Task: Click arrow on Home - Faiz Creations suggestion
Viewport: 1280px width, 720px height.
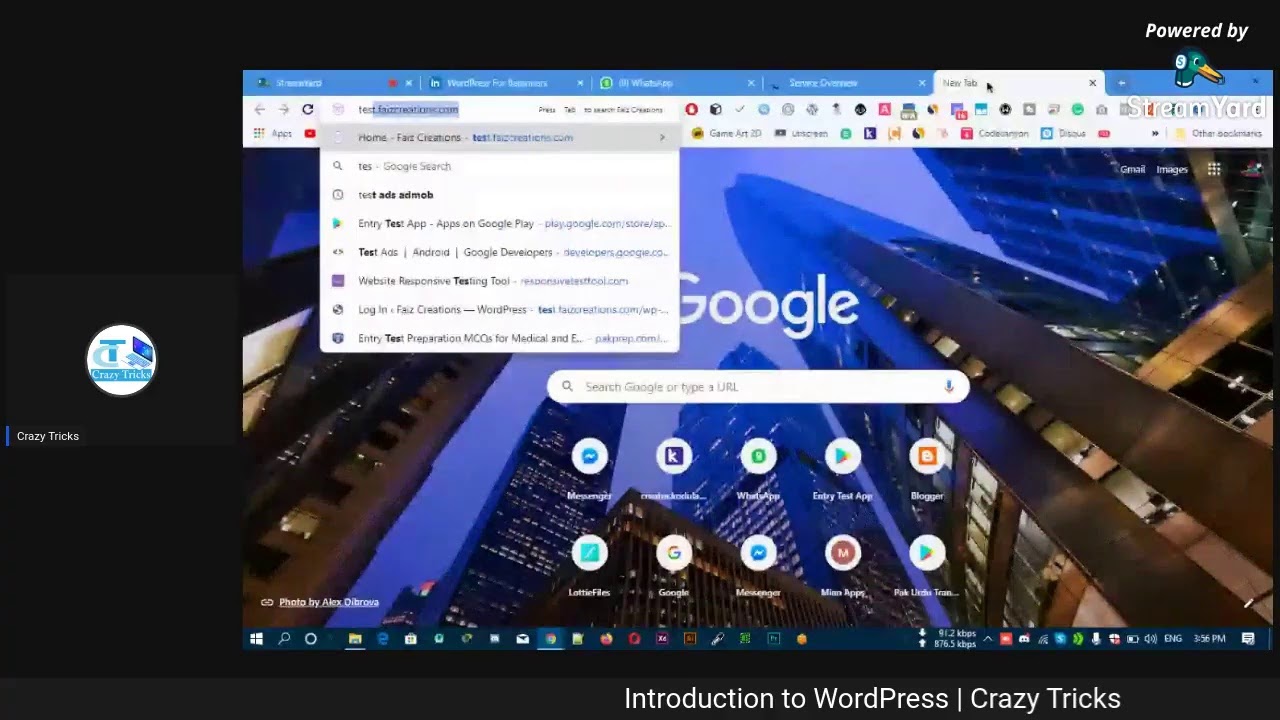Action: point(662,138)
